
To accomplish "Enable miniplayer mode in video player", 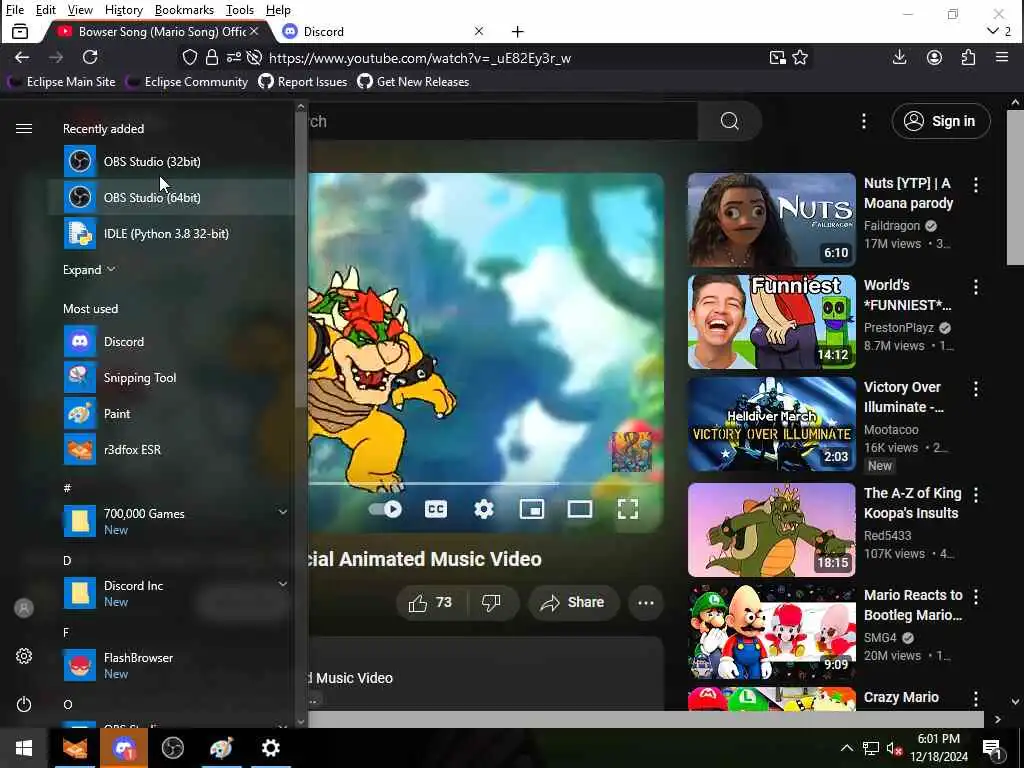I will [532, 509].
